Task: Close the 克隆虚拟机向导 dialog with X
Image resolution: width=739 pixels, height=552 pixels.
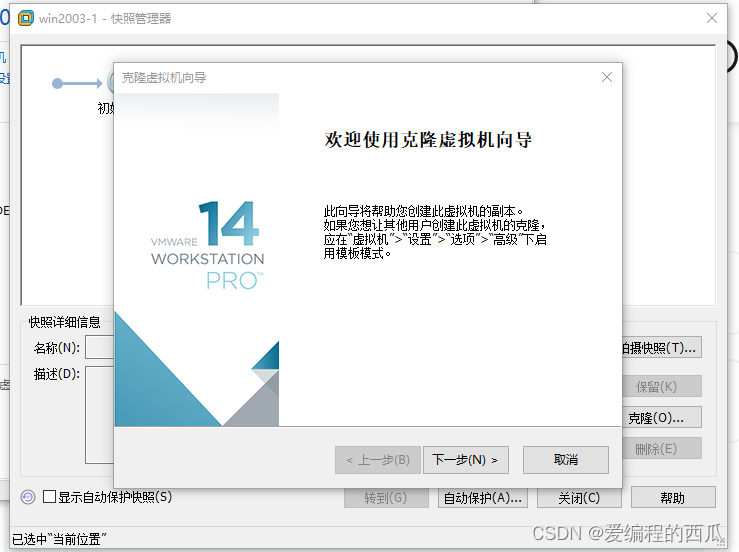Action: point(606,77)
